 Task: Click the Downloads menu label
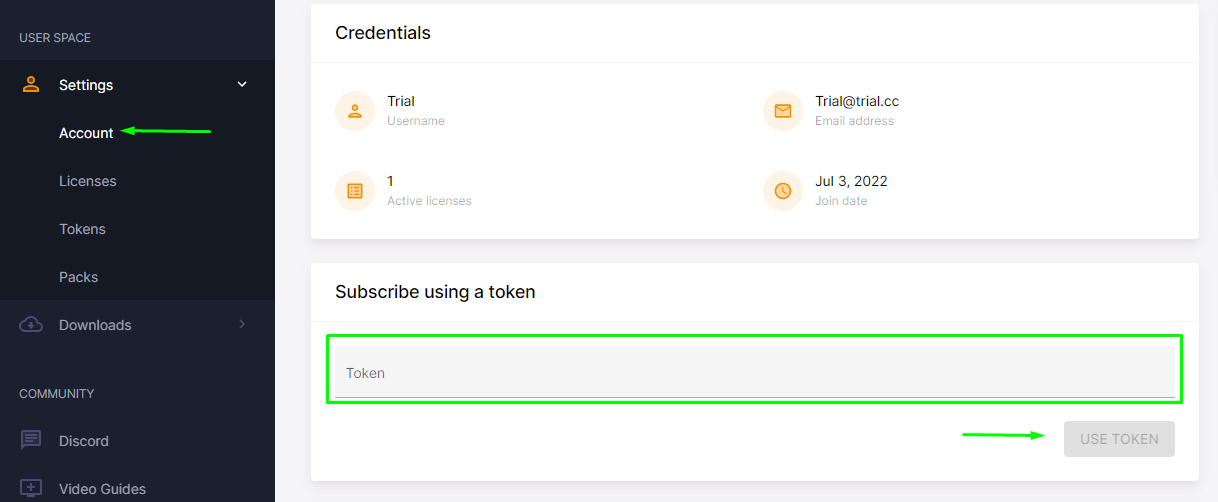click(x=95, y=325)
